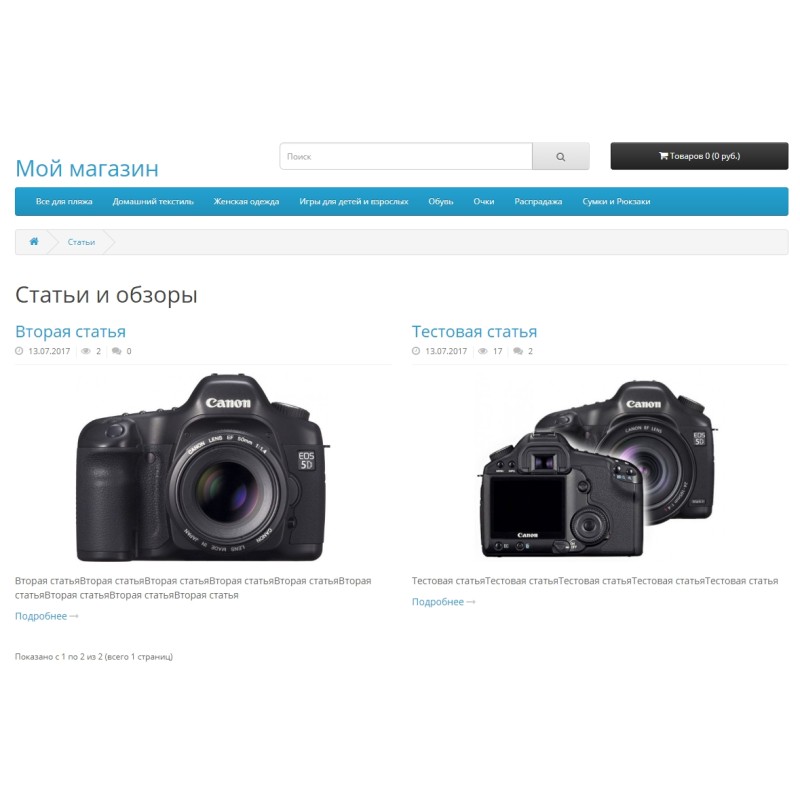Open Игры для детей и взрослых category

click(354, 202)
